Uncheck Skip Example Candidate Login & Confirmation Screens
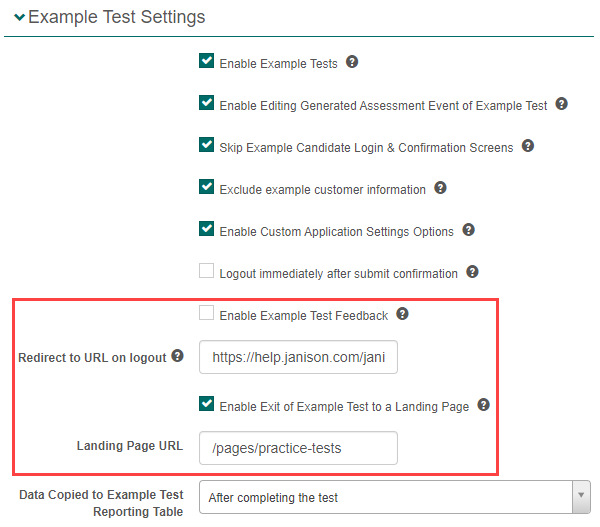The image size is (600, 527). pos(207,146)
